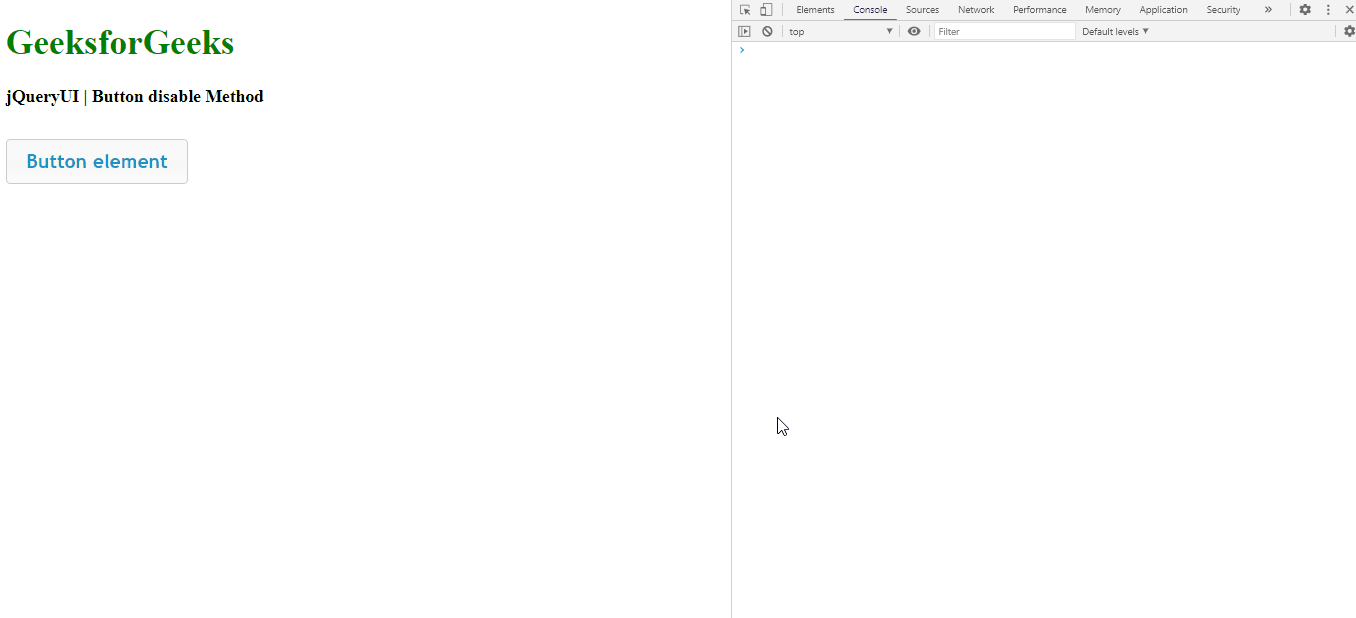This screenshot has height=618, width=1356.
Task: Open the customize DevTools three-dot menu
Action: click(1327, 9)
